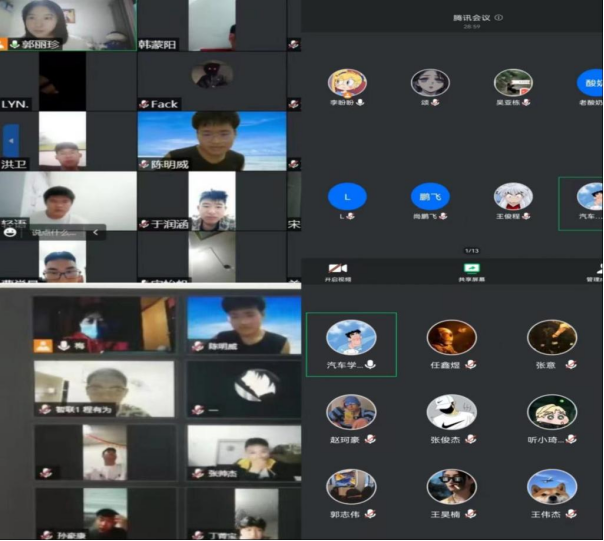
Task: Select 王昊楠's sunglasses avatar
Action: (451, 487)
